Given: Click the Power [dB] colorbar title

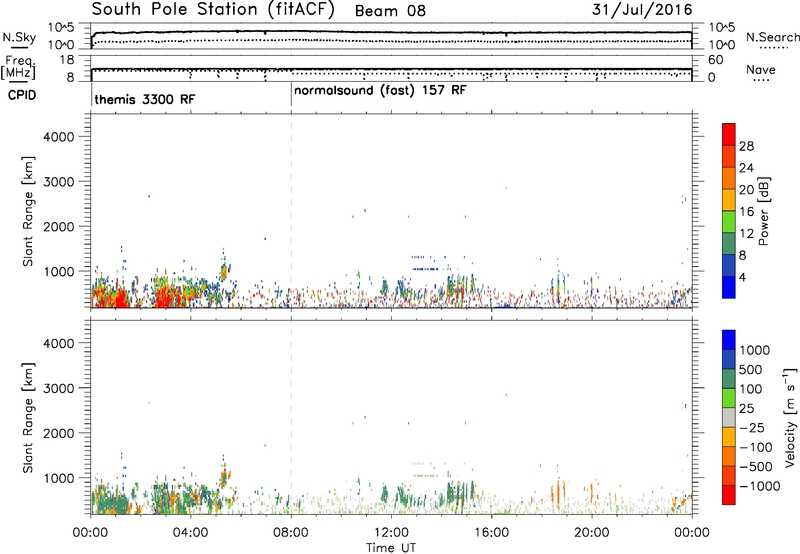Looking at the screenshot, I should 763,211.
